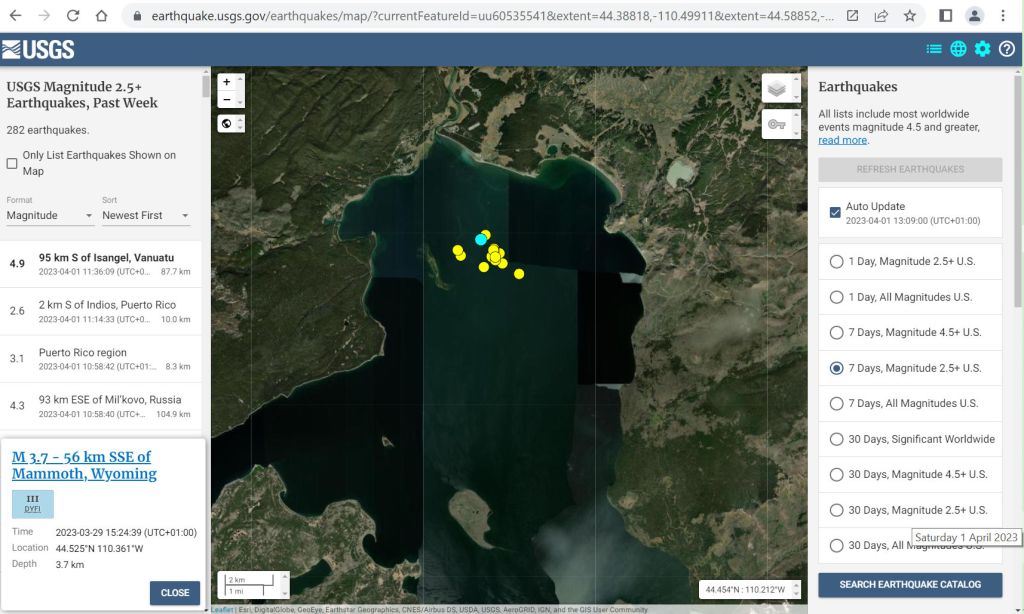Zoom out on the map
Viewport: 1024px width, 614px height.
click(227, 100)
